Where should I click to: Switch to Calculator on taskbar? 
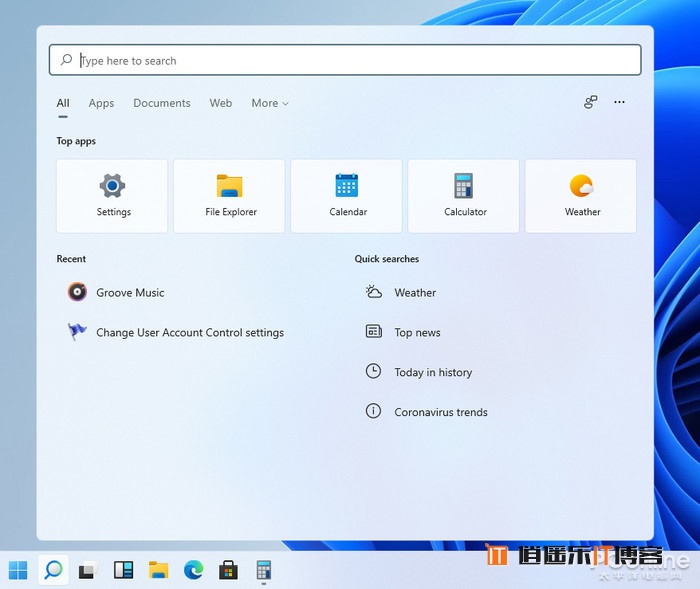(264, 570)
